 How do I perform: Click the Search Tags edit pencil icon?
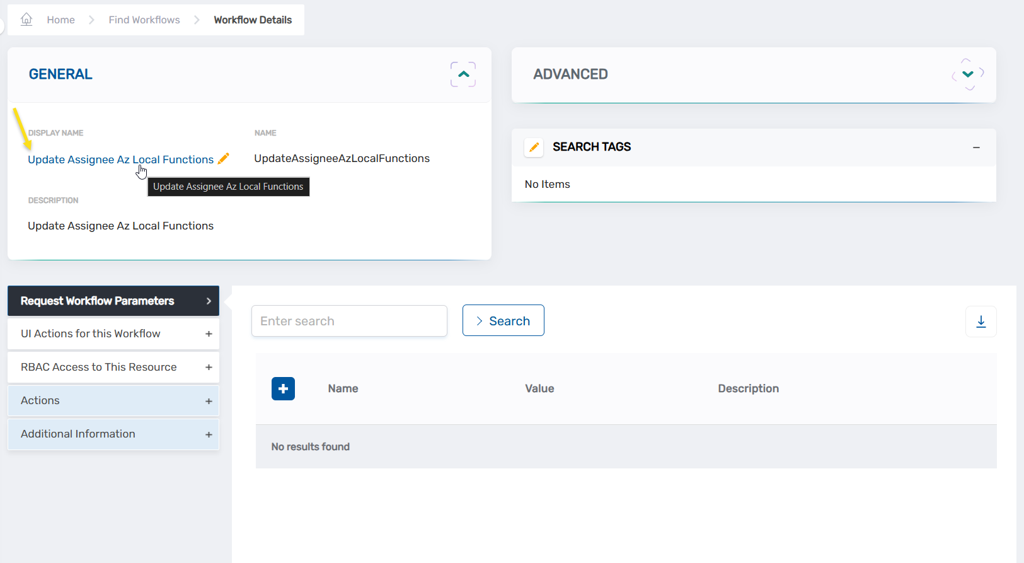(x=534, y=147)
